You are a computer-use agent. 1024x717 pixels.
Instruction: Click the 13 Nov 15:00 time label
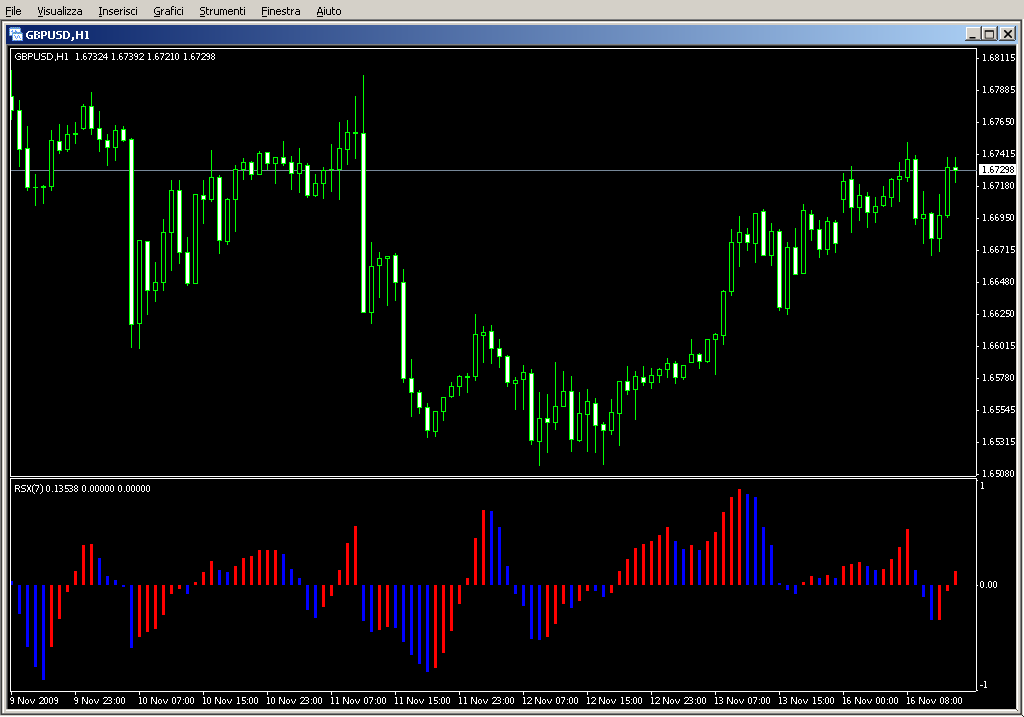click(806, 701)
